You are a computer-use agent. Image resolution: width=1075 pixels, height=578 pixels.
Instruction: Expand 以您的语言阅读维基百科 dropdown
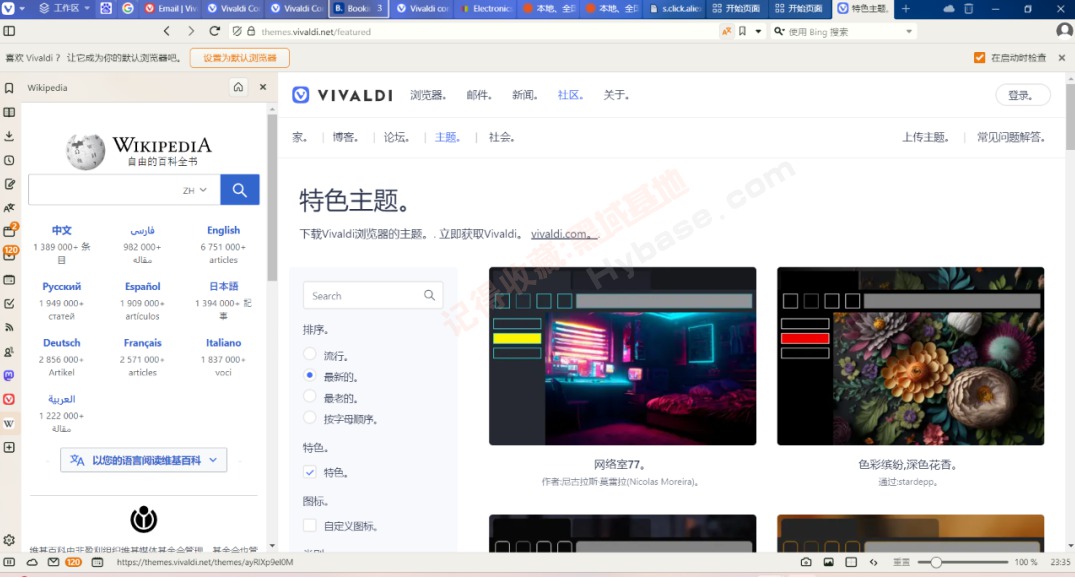(x=143, y=460)
